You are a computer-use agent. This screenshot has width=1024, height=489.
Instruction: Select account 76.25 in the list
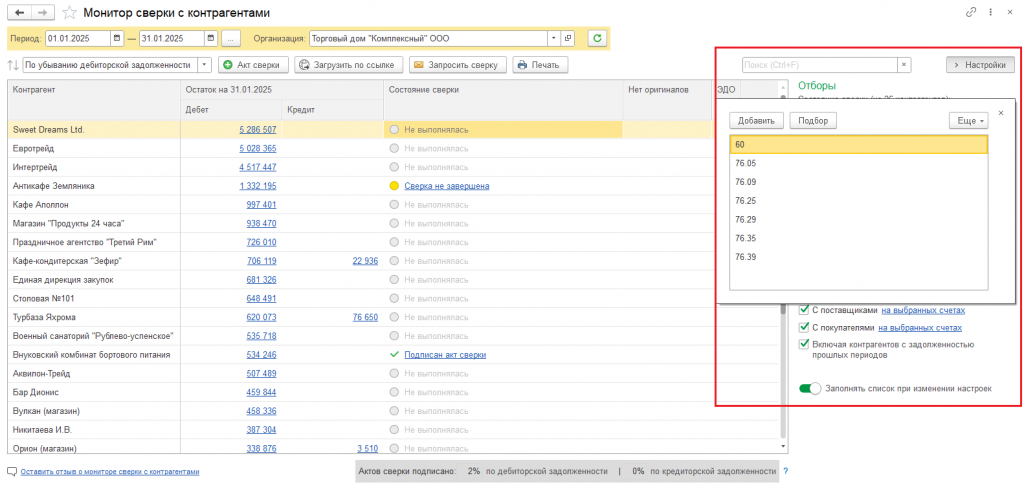859,200
